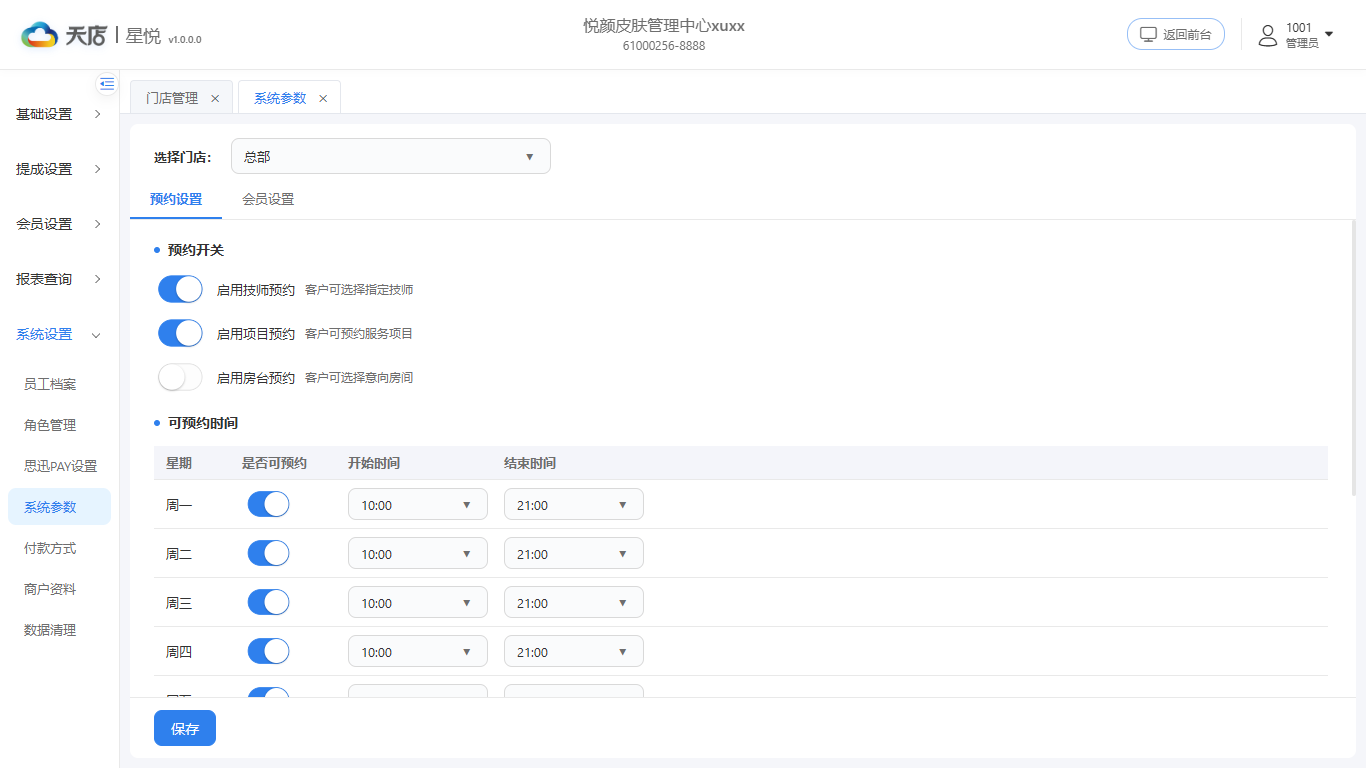This screenshot has height=768, width=1366.
Task: Toggle 启用项目预约 switch
Action: point(180,333)
